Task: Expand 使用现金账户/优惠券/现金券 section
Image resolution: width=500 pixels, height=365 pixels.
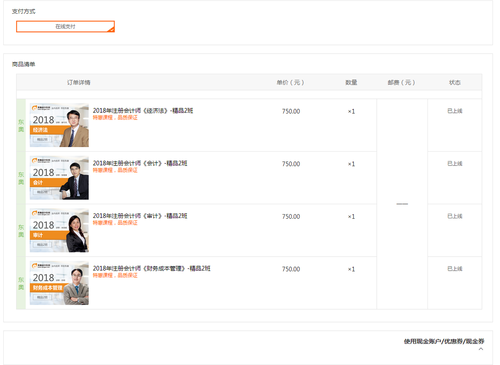Action: (444, 341)
